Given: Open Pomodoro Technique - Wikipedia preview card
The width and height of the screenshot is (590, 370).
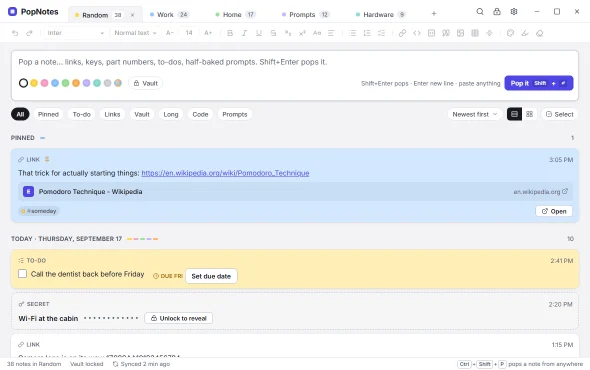Looking at the screenshot, I should [295, 192].
